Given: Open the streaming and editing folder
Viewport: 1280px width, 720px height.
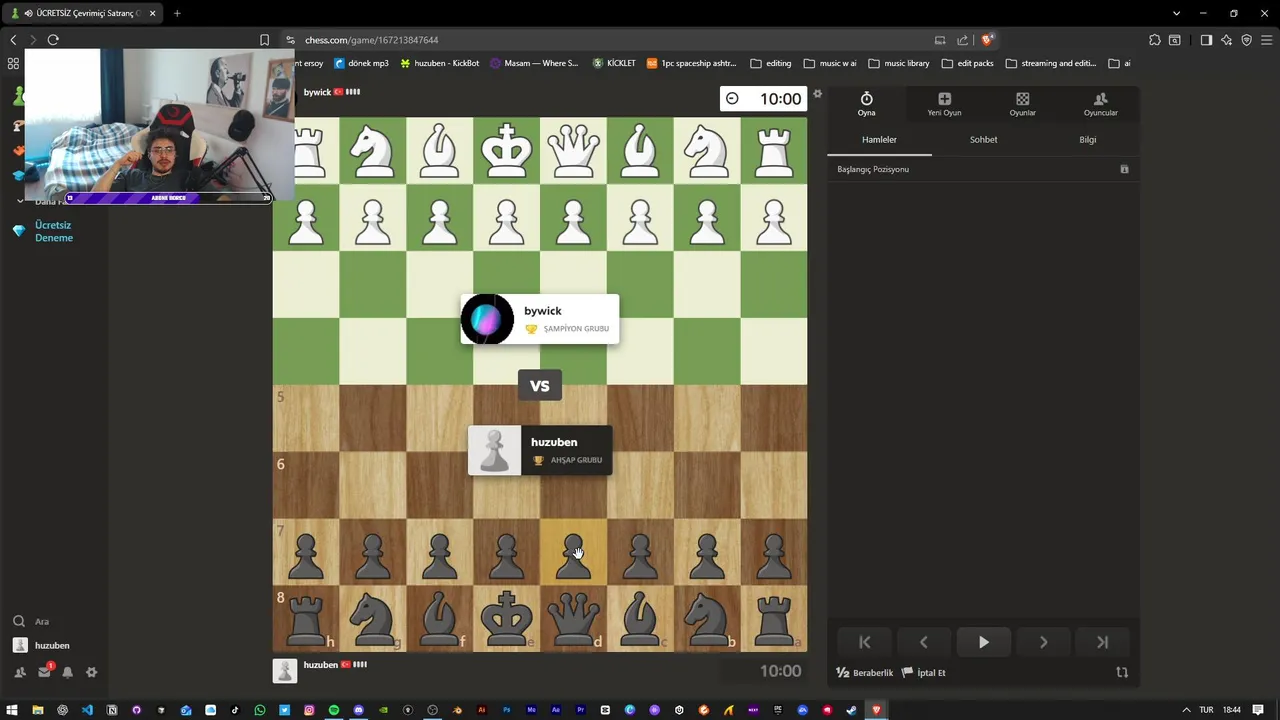Looking at the screenshot, I should pos(1051,63).
